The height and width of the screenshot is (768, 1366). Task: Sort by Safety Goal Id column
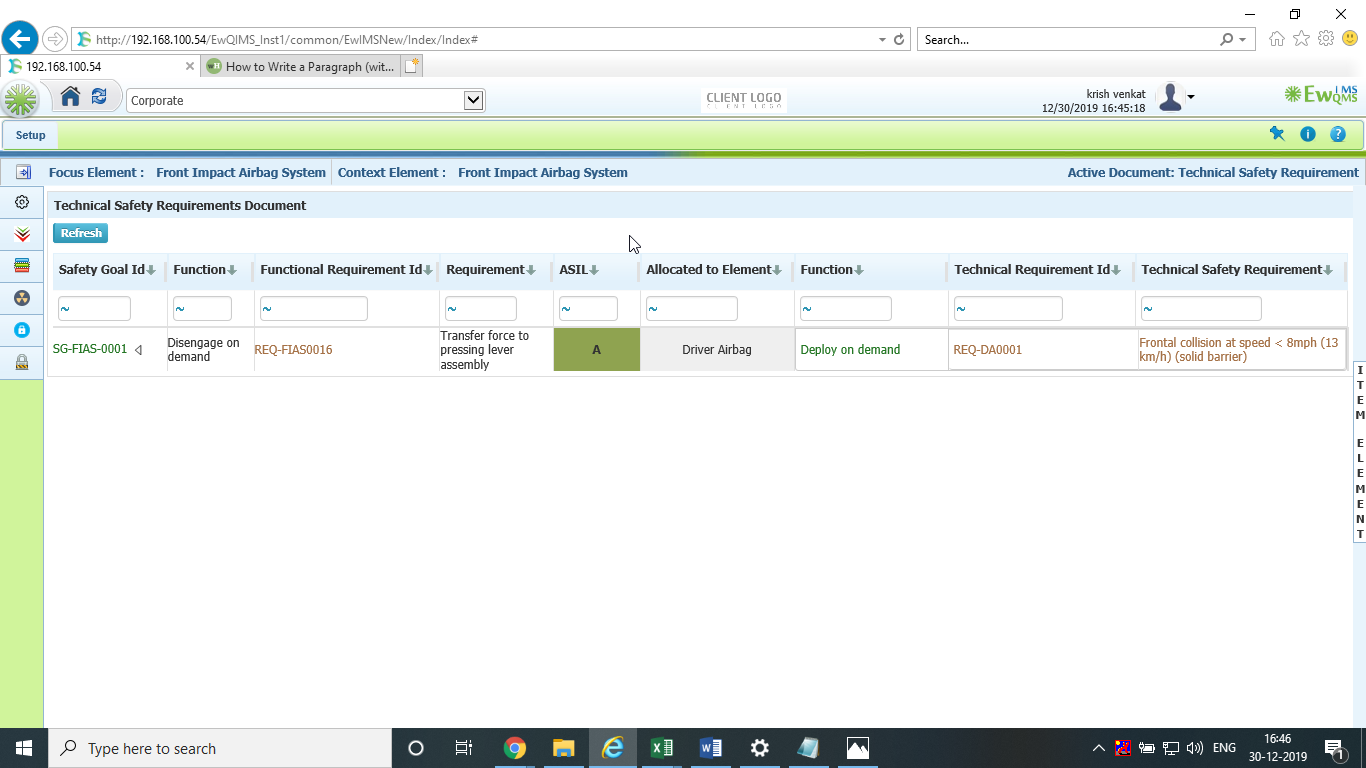click(x=107, y=270)
